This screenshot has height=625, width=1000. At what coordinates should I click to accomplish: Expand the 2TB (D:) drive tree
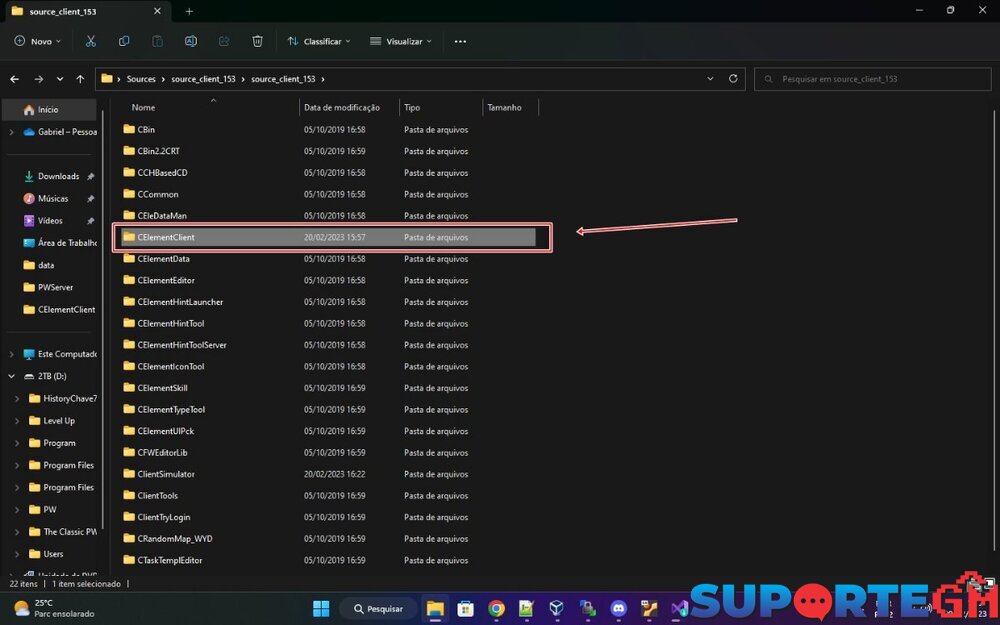pyautogui.click(x=12, y=376)
